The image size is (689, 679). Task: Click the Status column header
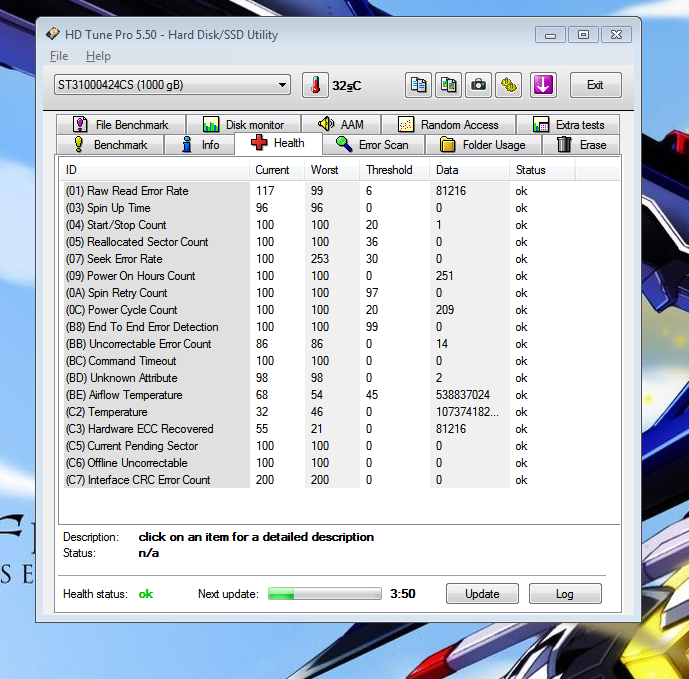click(542, 170)
